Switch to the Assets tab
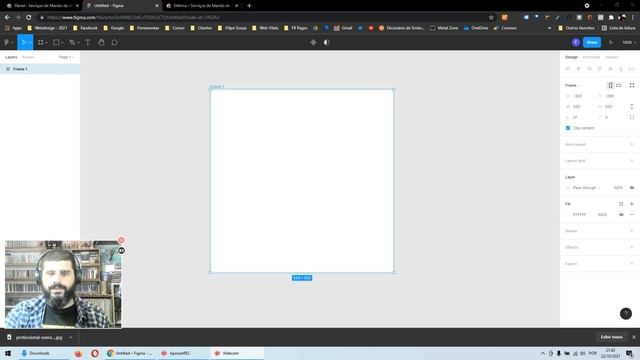The height and width of the screenshot is (360, 640). click(x=28, y=57)
